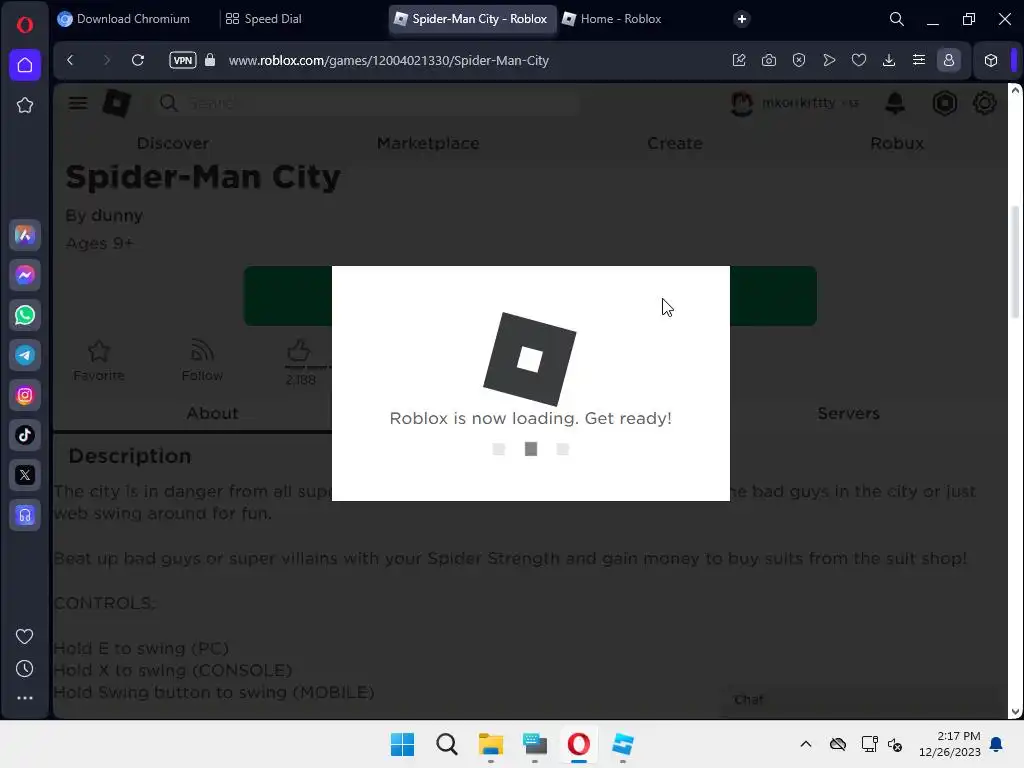Open the downloads panel

(889, 60)
